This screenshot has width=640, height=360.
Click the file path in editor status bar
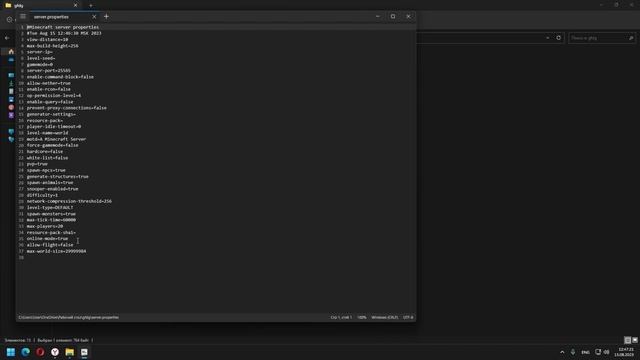(69, 317)
